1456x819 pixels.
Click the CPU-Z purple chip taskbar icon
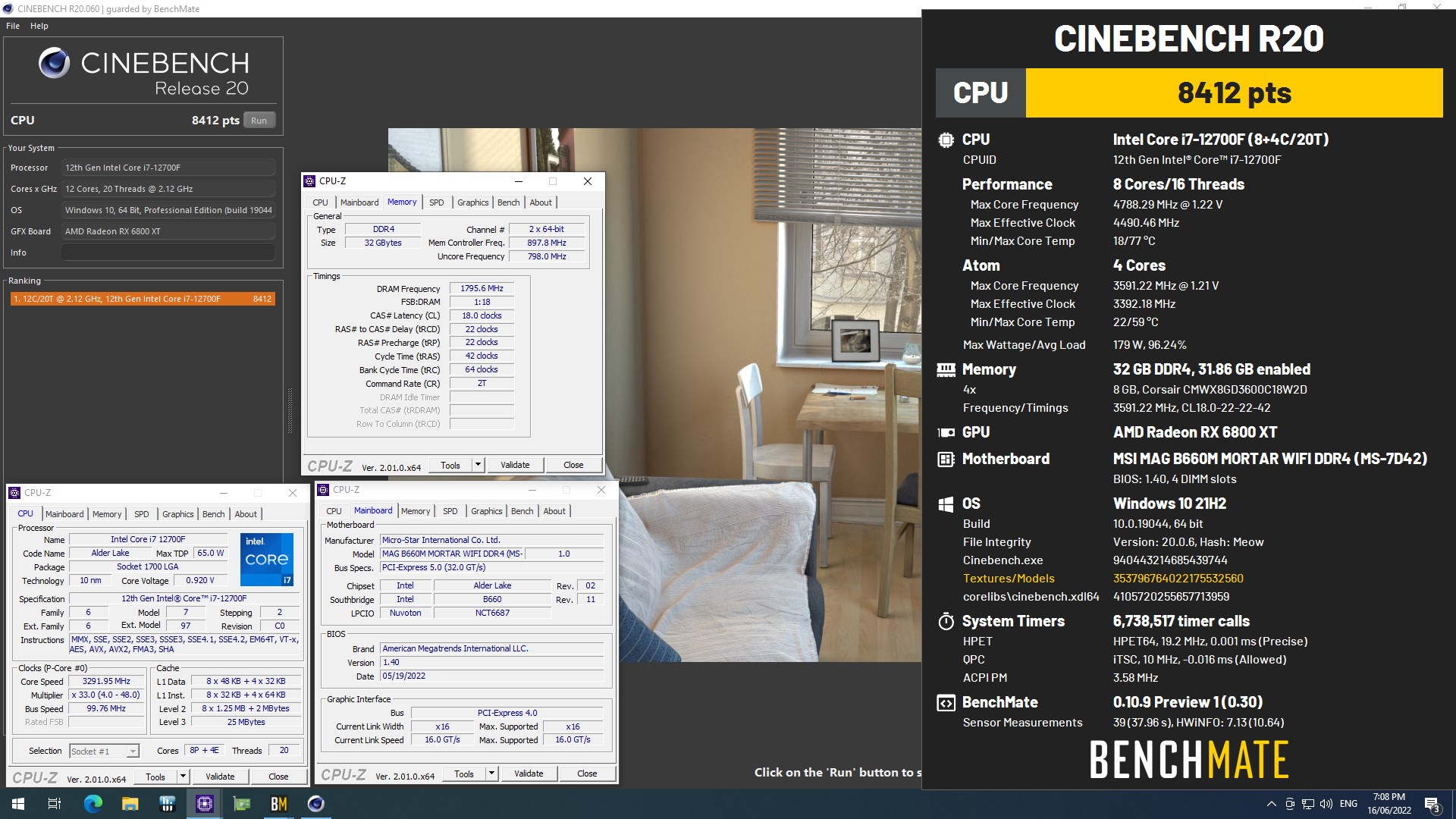205,804
